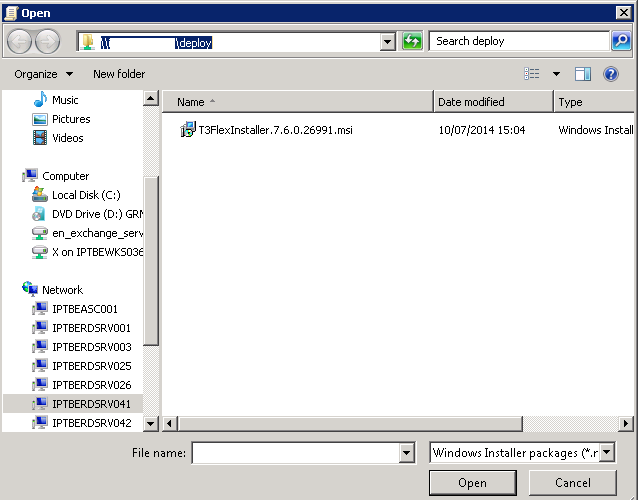Viewport: 638px width, 500px height.
Task: Click the Music library icon
Action: [x=40, y=100]
